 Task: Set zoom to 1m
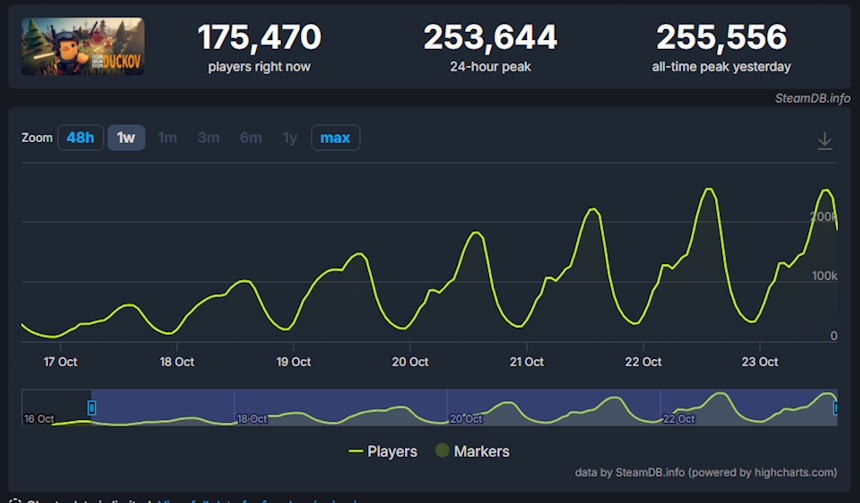(167, 138)
